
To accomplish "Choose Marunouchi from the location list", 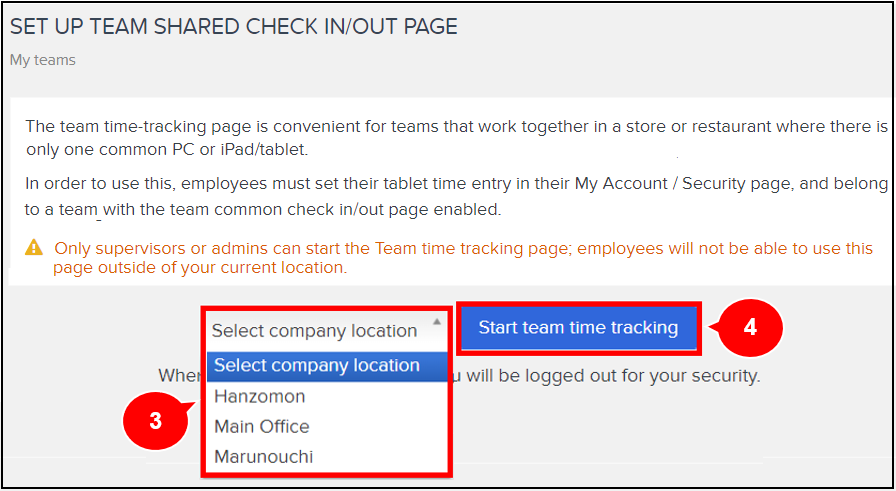I will (x=264, y=456).
